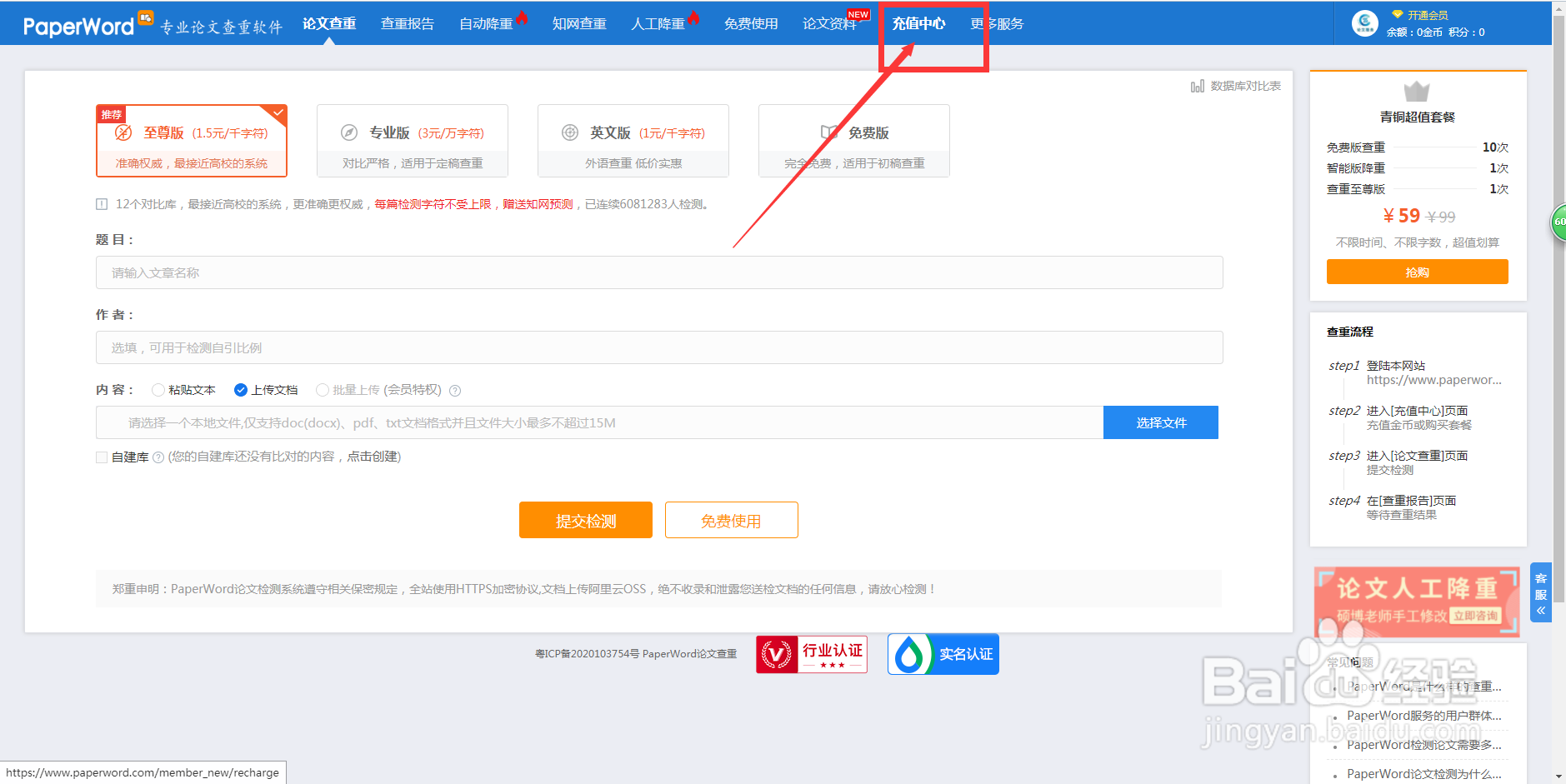Click the ¥59 price text
This screenshot has height=784, width=1566.
tap(1402, 216)
